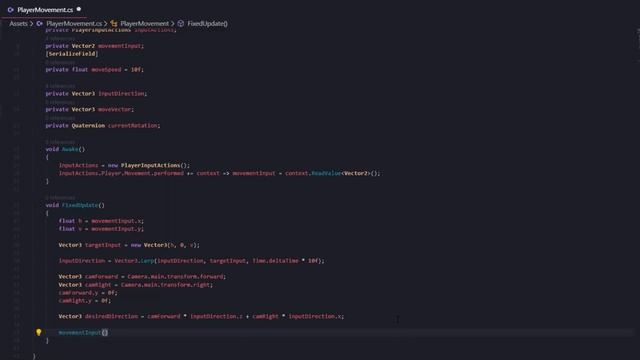Click the movementInput() text on the current line
The image size is (640, 360).
coord(83,332)
